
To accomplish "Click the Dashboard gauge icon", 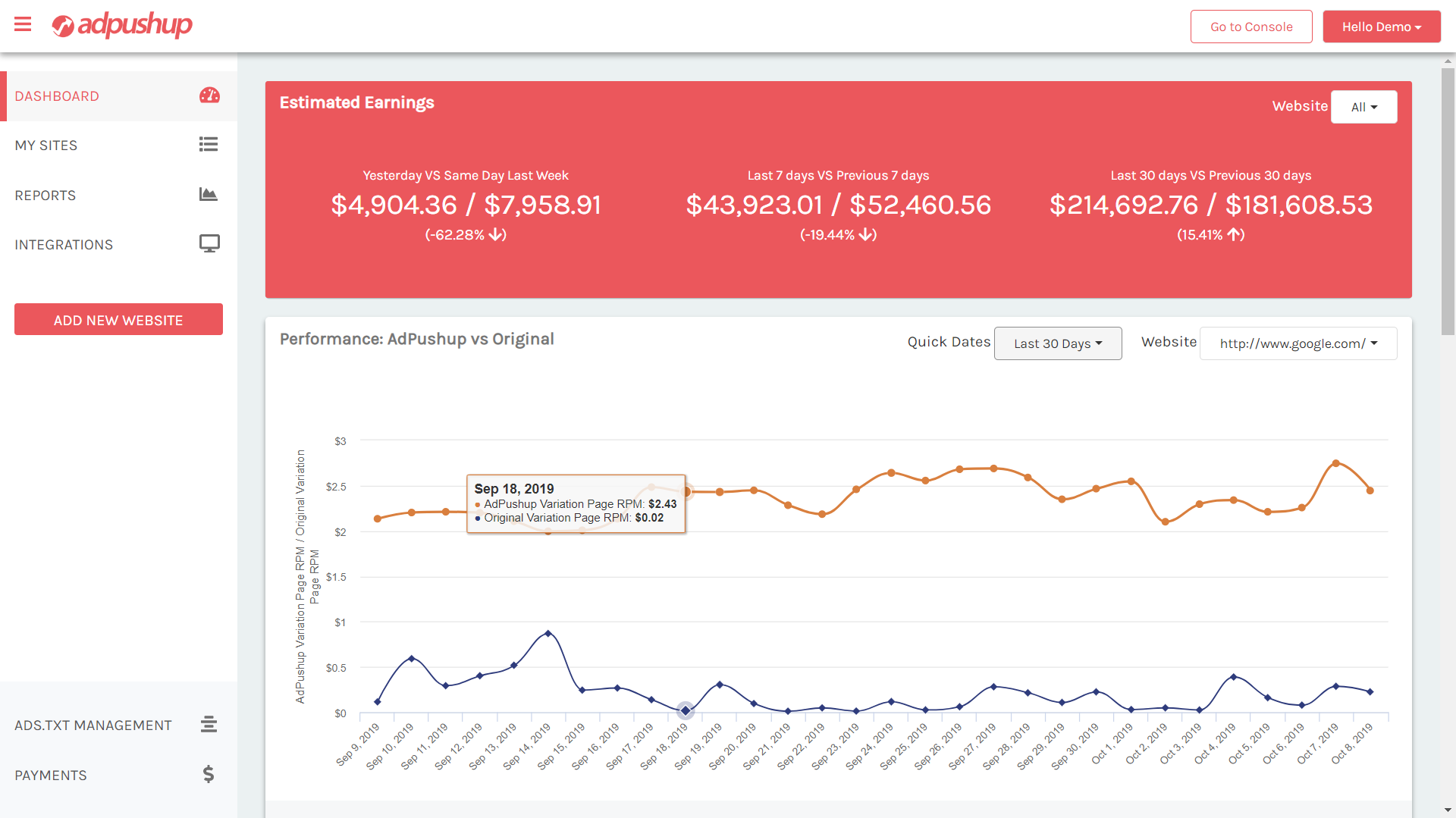I will point(209,96).
